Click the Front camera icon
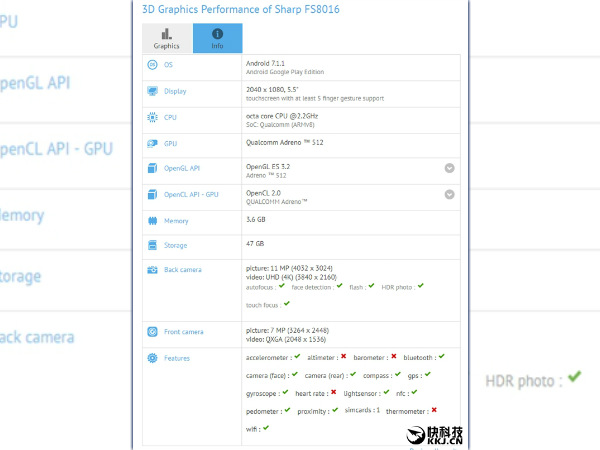This screenshot has height=450, width=600. [x=152, y=332]
